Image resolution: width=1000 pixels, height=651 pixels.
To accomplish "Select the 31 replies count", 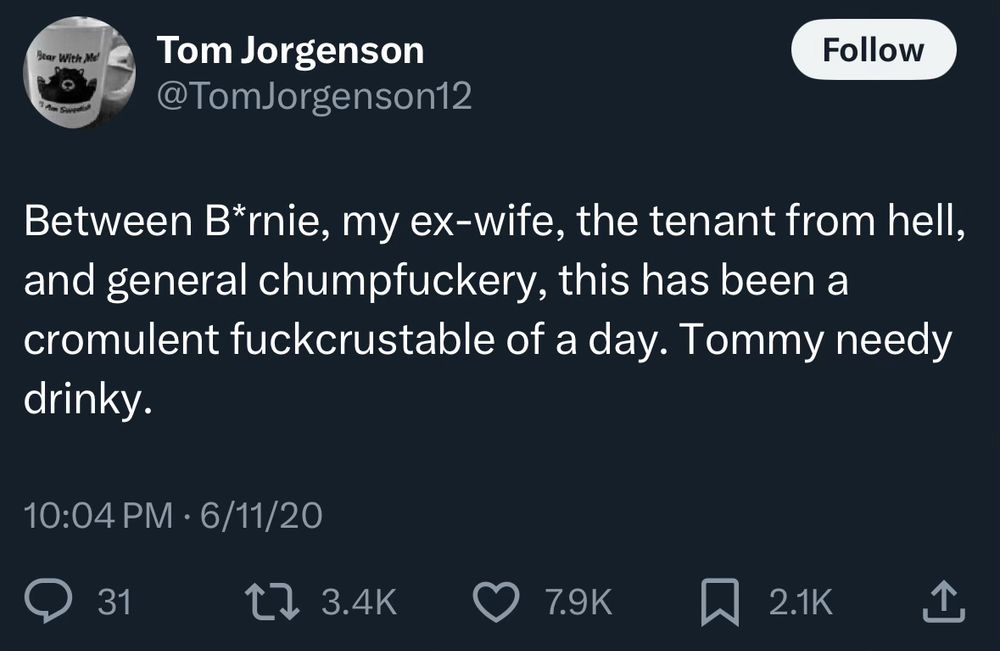I will [115, 601].
